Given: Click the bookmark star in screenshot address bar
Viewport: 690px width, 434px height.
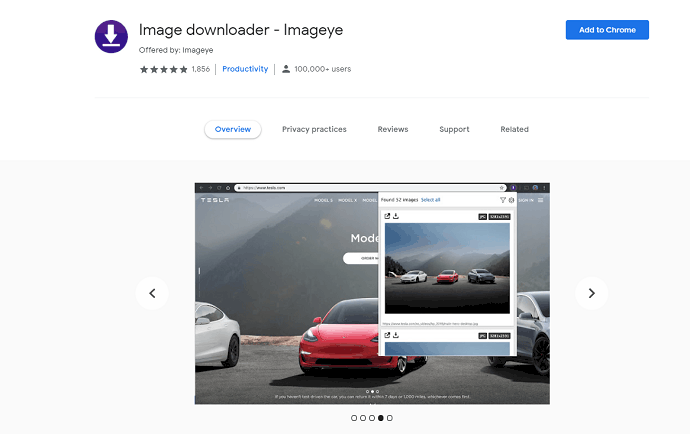Looking at the screenshot, I should tap(501, 188).
